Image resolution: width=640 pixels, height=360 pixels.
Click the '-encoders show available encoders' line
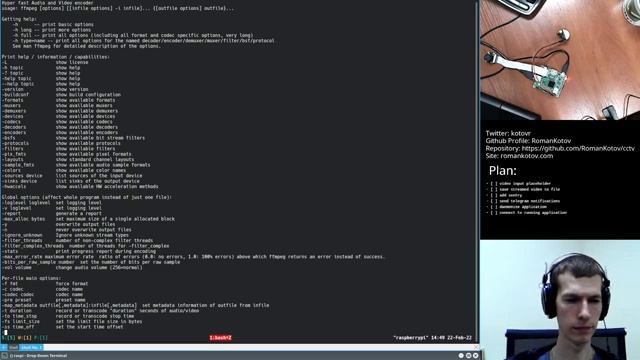60,132
